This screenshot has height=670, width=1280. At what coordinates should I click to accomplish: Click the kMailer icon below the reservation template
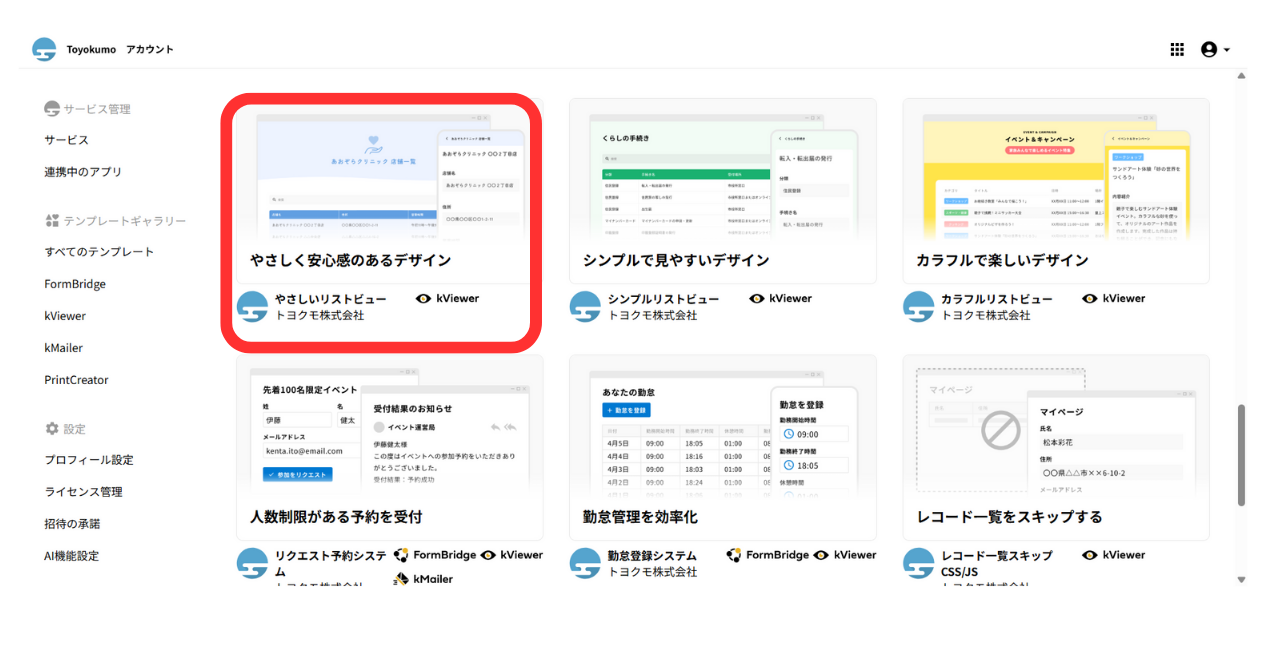403,578
